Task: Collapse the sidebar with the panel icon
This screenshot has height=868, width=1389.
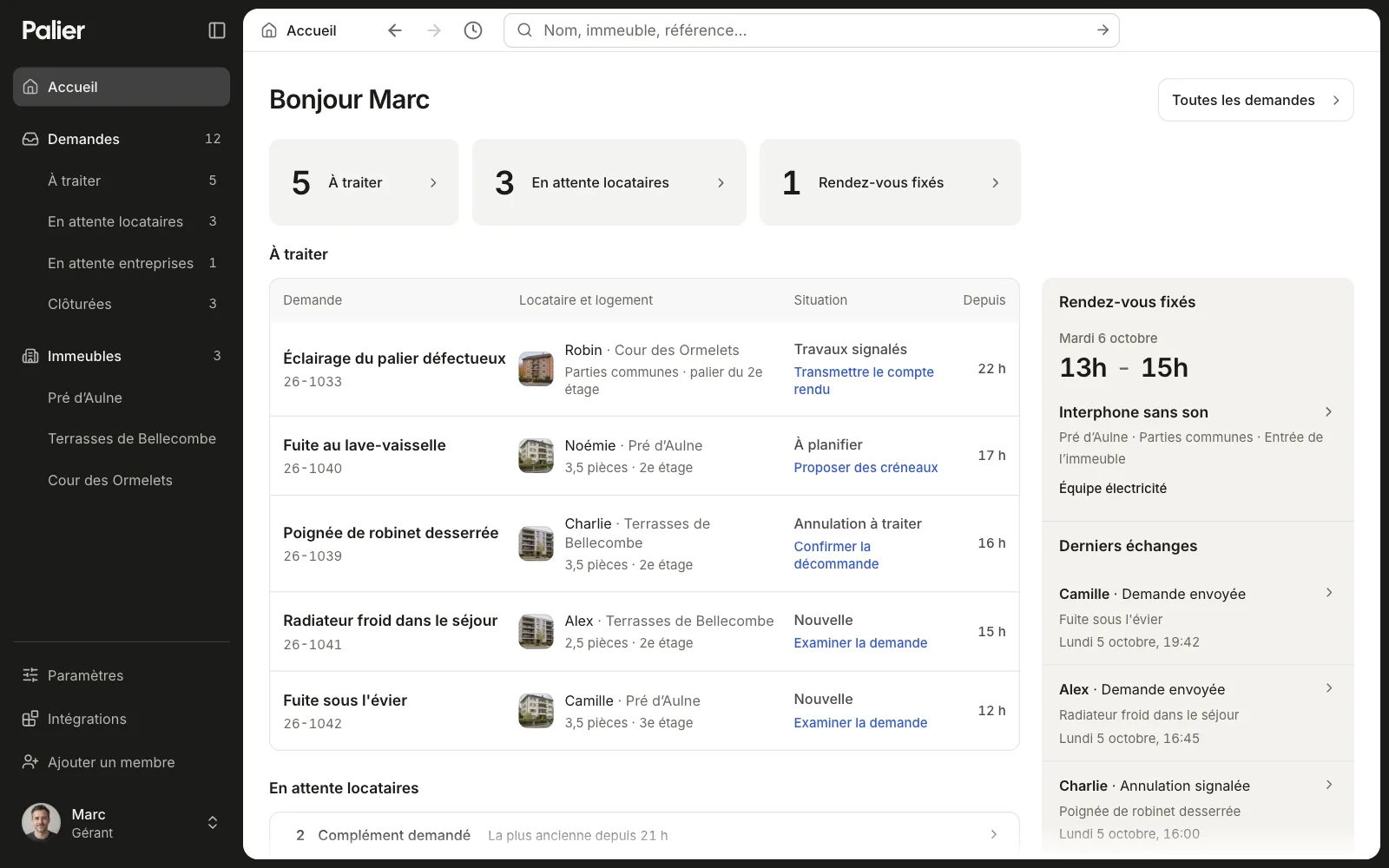Action: tap(217, 30)
